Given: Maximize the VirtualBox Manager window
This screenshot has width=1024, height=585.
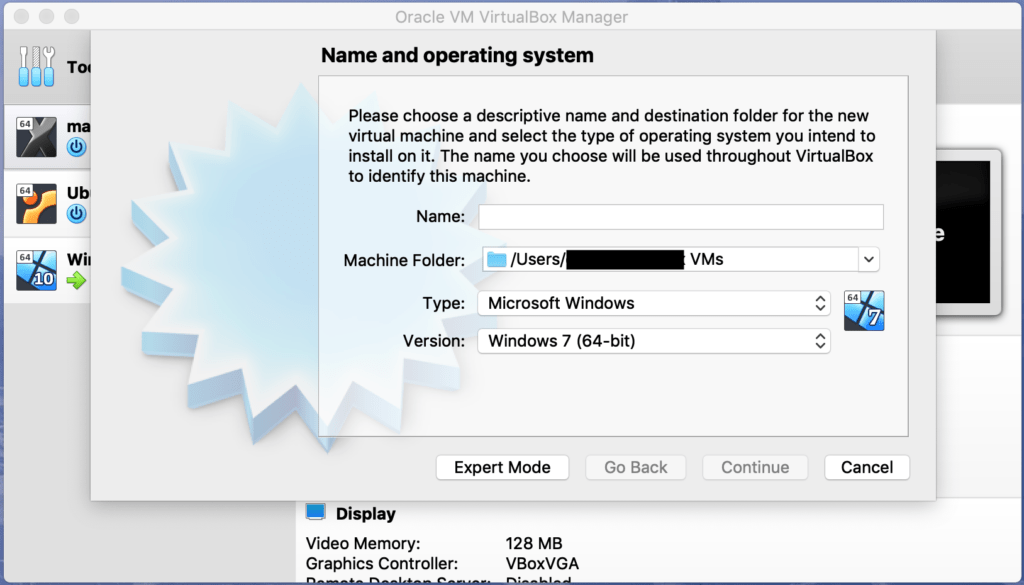Looking at the screenshot, I should pos(71,16).
